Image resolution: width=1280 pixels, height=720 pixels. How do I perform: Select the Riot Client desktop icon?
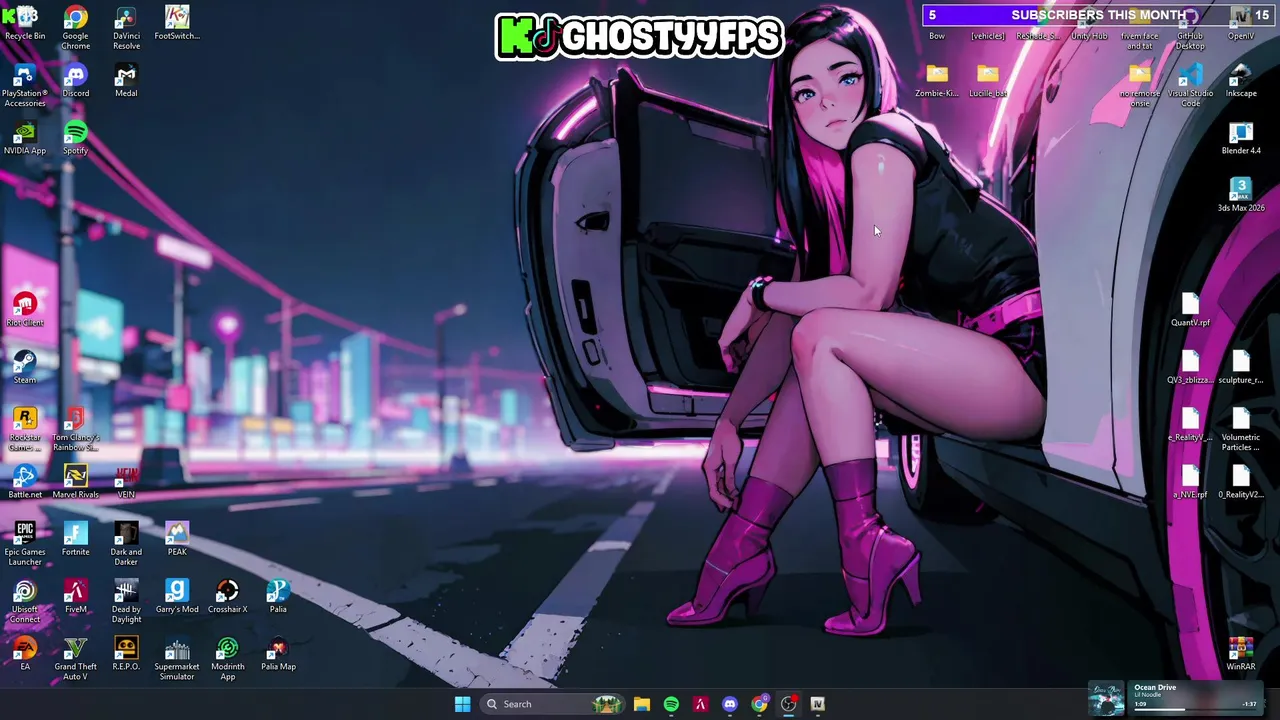click(25, 310)
